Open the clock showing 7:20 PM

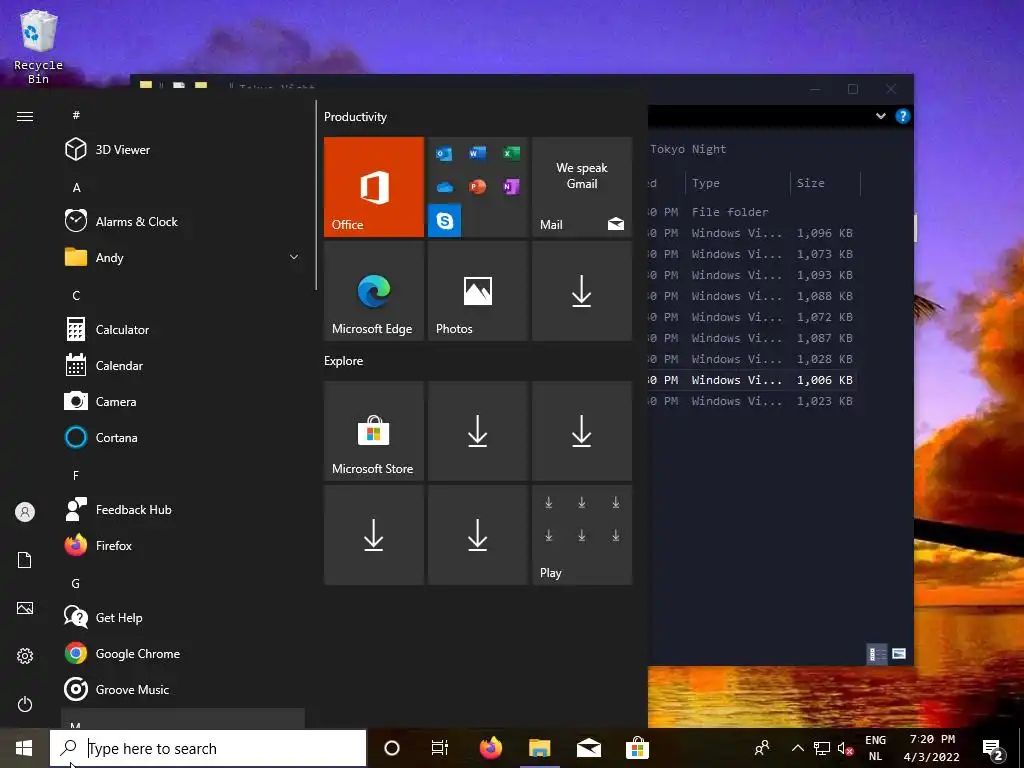(931, 748)
